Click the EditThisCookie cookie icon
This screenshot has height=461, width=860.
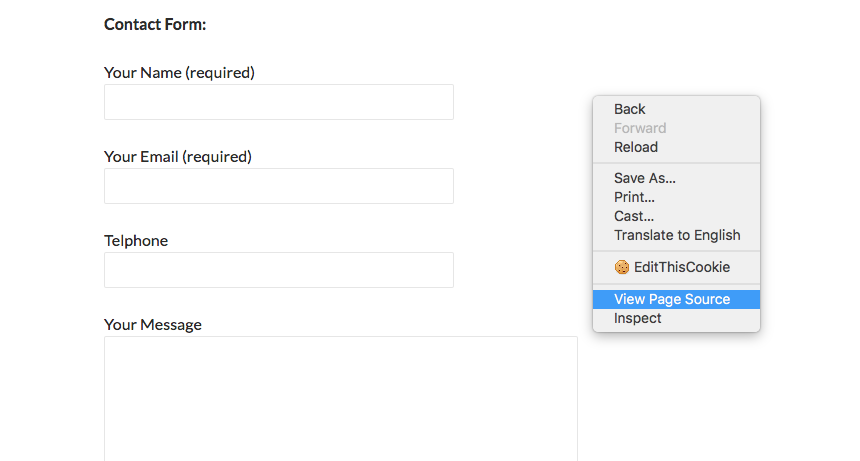click(x=621, y=267)
